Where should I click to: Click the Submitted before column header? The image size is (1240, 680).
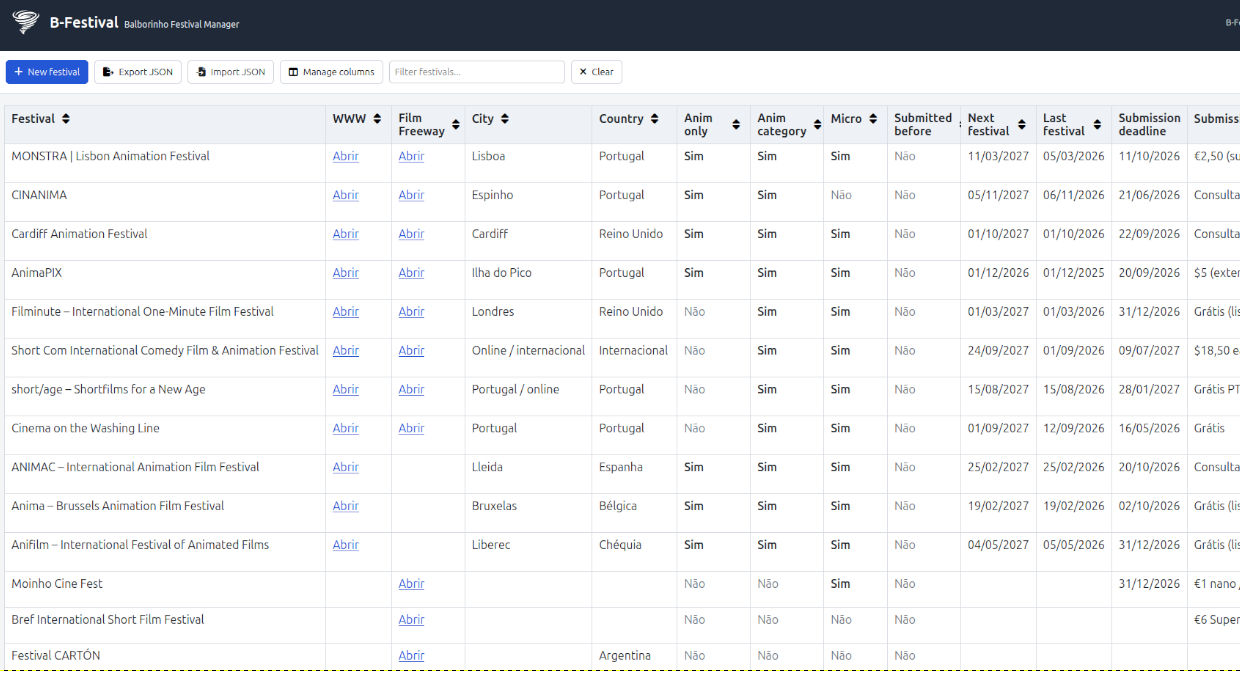coord(923,124)
